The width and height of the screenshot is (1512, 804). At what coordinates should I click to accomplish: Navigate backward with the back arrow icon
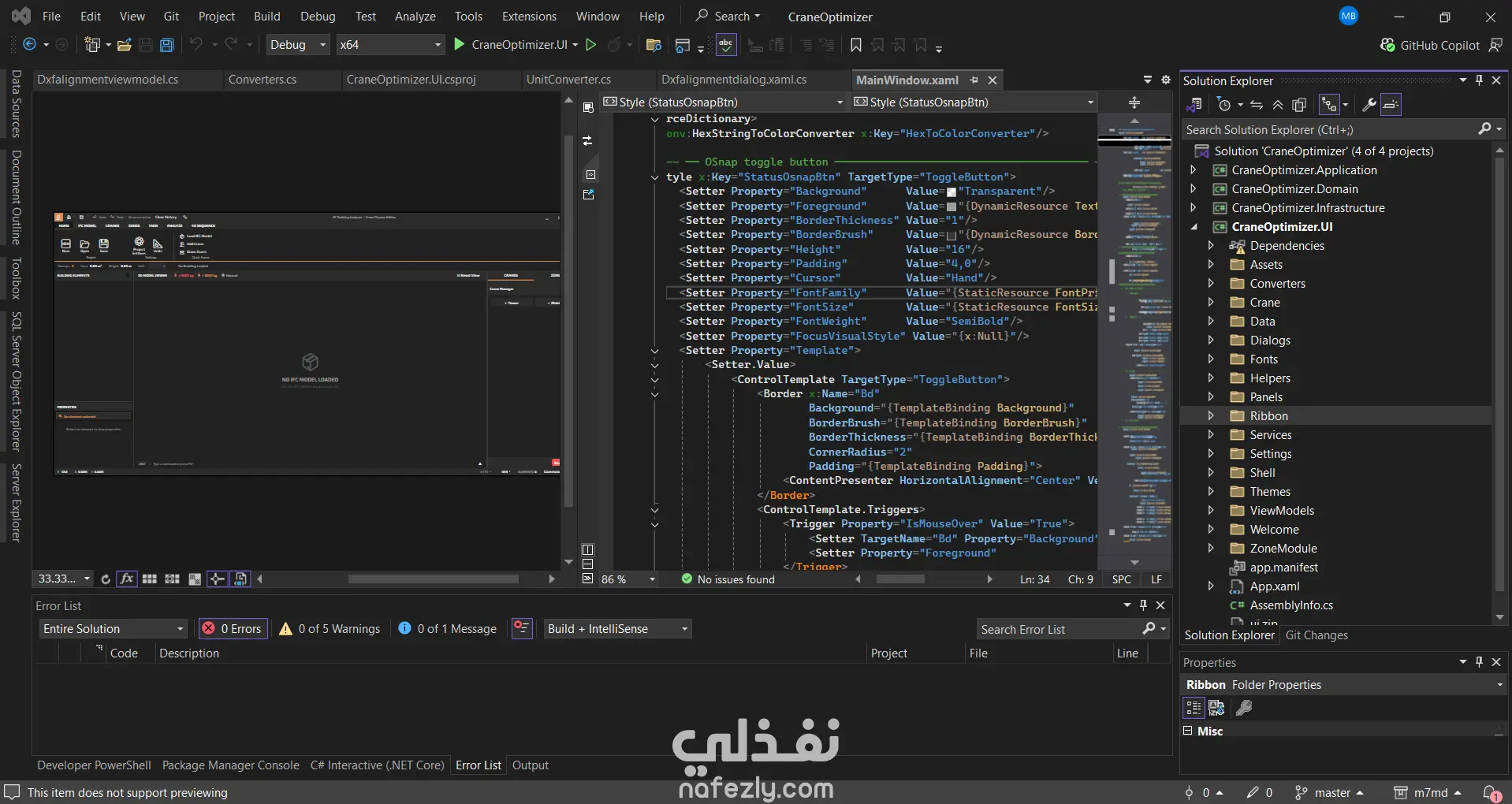(x=29, y=45)
